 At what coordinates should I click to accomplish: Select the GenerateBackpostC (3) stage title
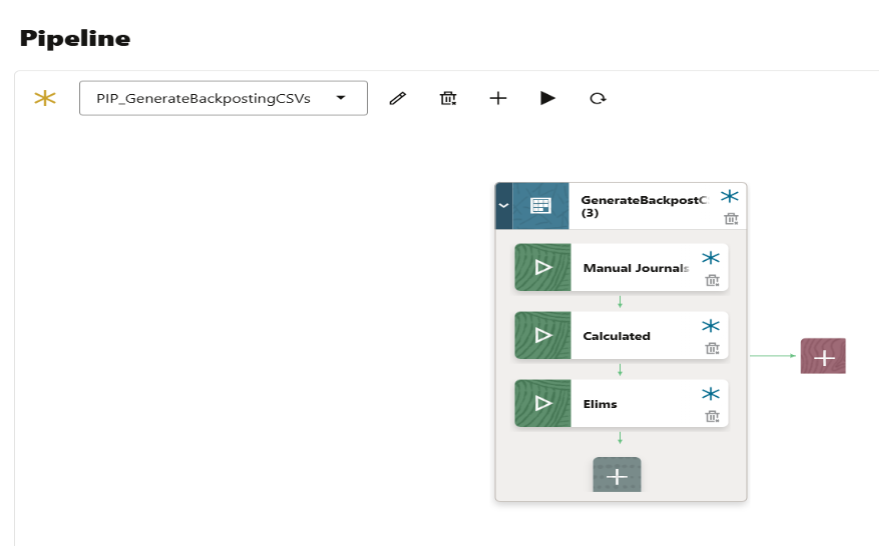point(645,206)
